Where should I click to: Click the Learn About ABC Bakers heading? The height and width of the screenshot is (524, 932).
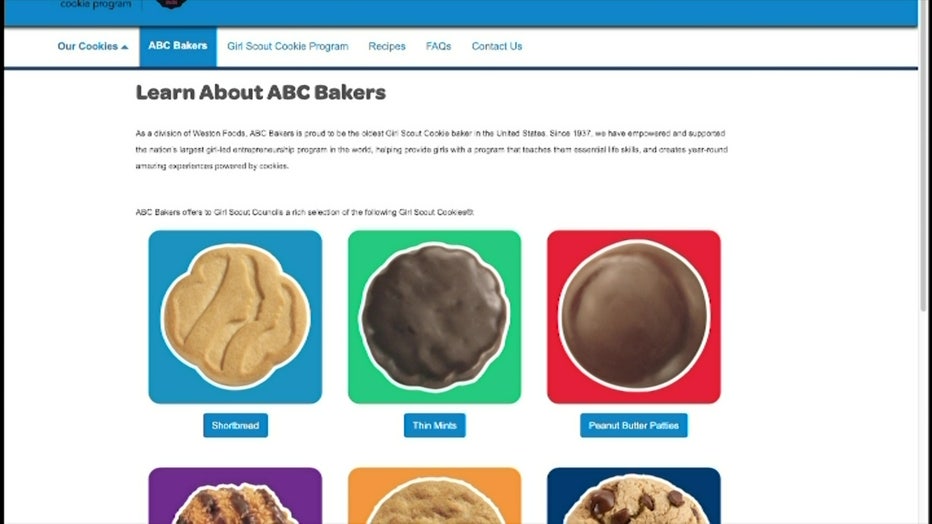[x=260, y=93]
